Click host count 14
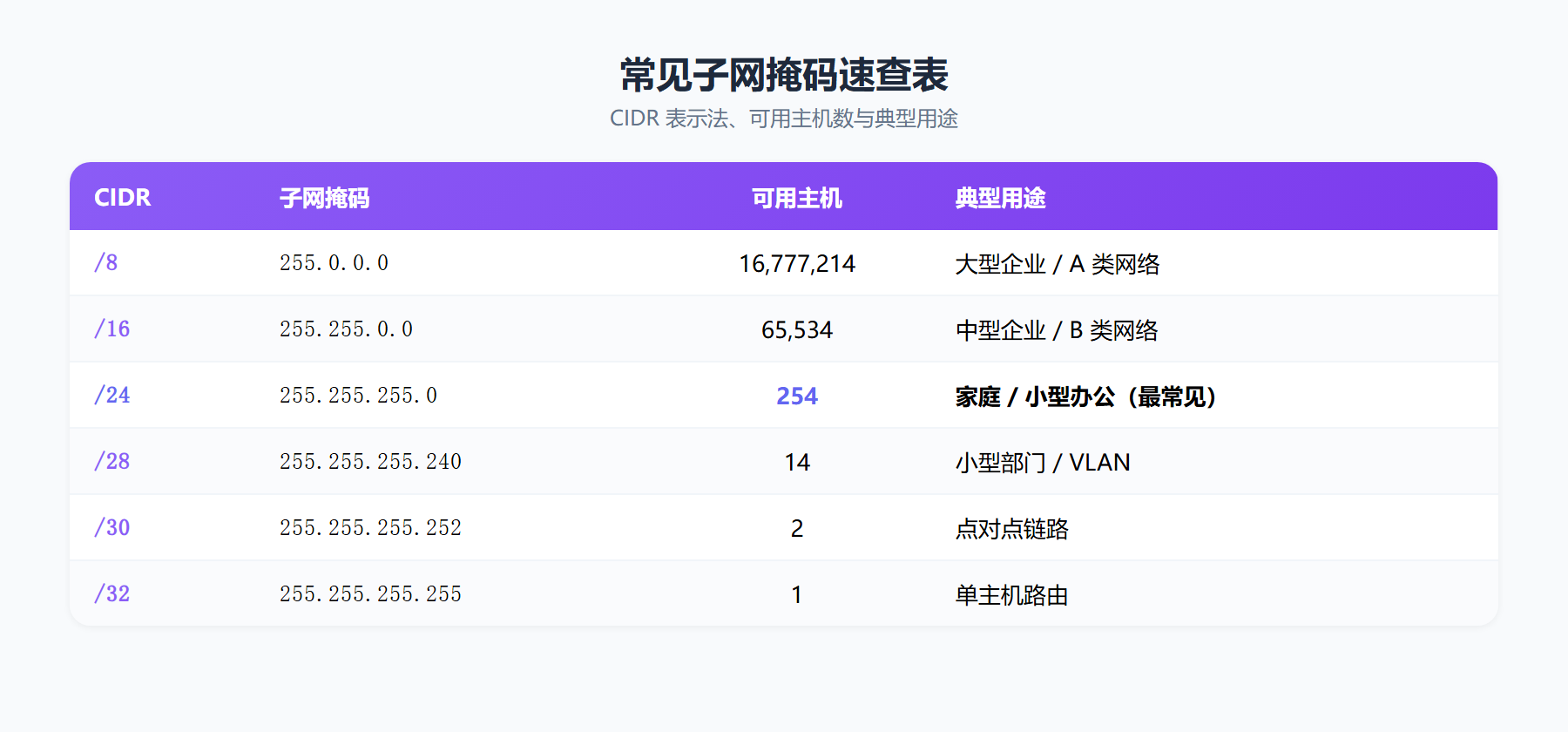This screenshot has height=732, width=1568. click(797, 462)
